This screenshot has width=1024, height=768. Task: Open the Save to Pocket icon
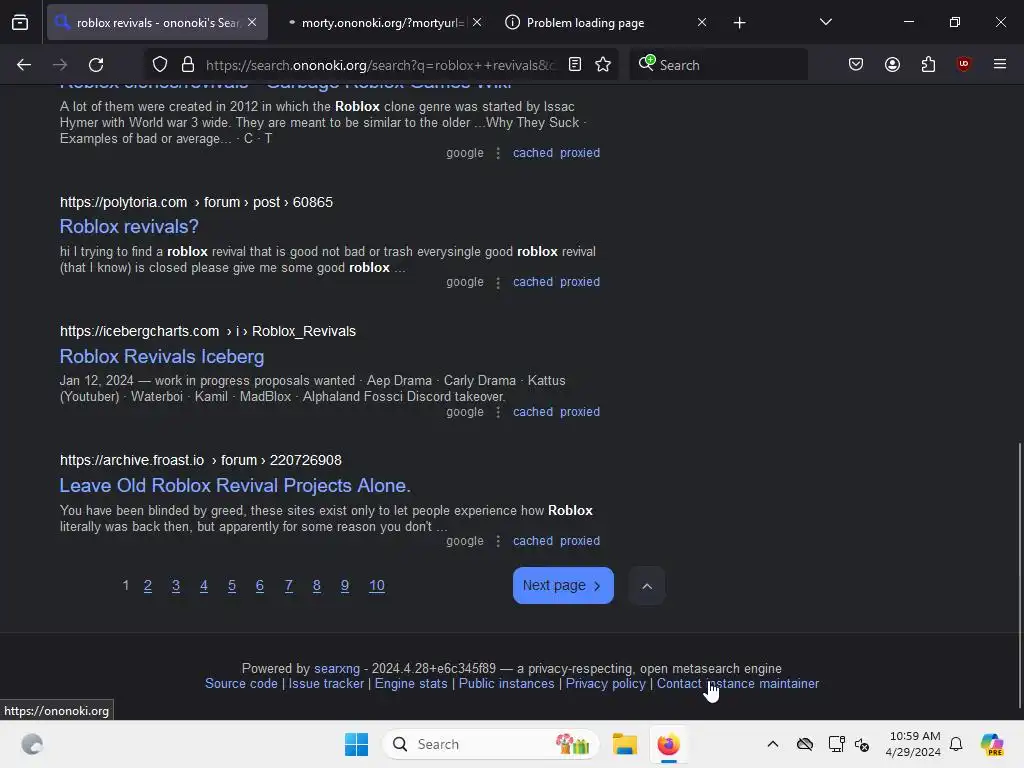pyautogui.click(x=856, y=65)
